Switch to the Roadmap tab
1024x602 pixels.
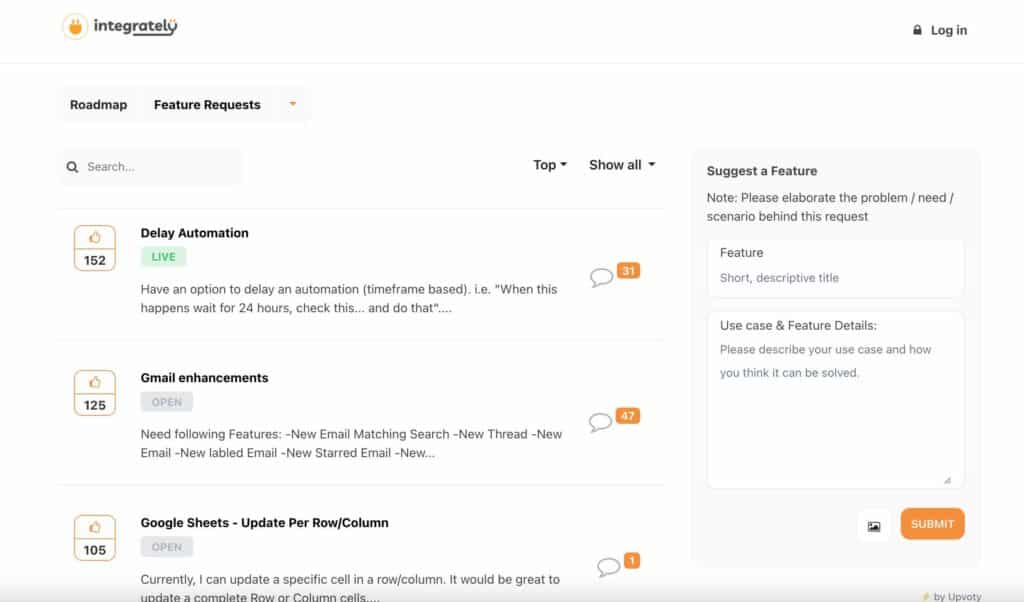[x=98, y=105]
